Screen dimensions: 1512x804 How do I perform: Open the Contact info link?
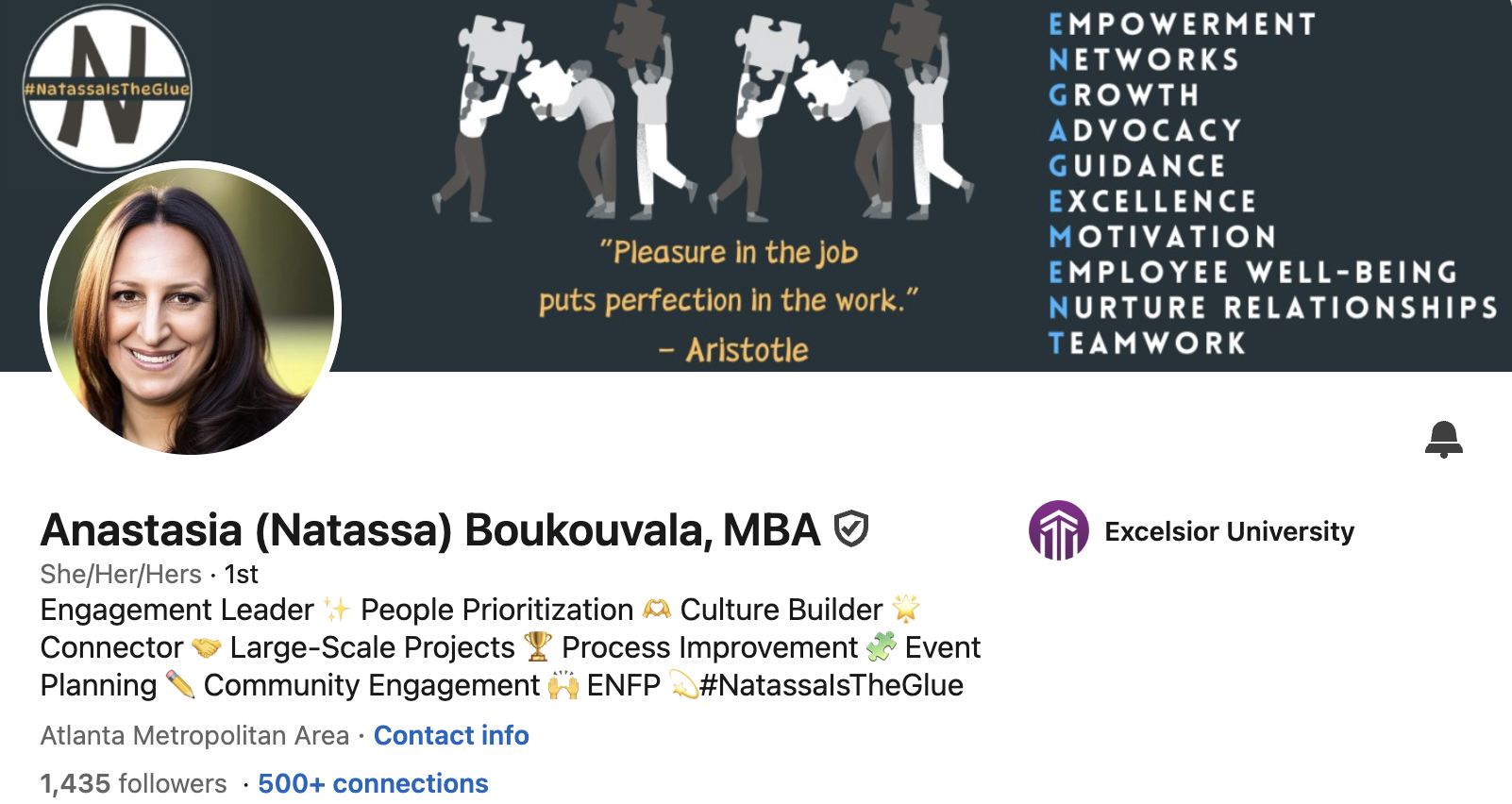point(451,735)
